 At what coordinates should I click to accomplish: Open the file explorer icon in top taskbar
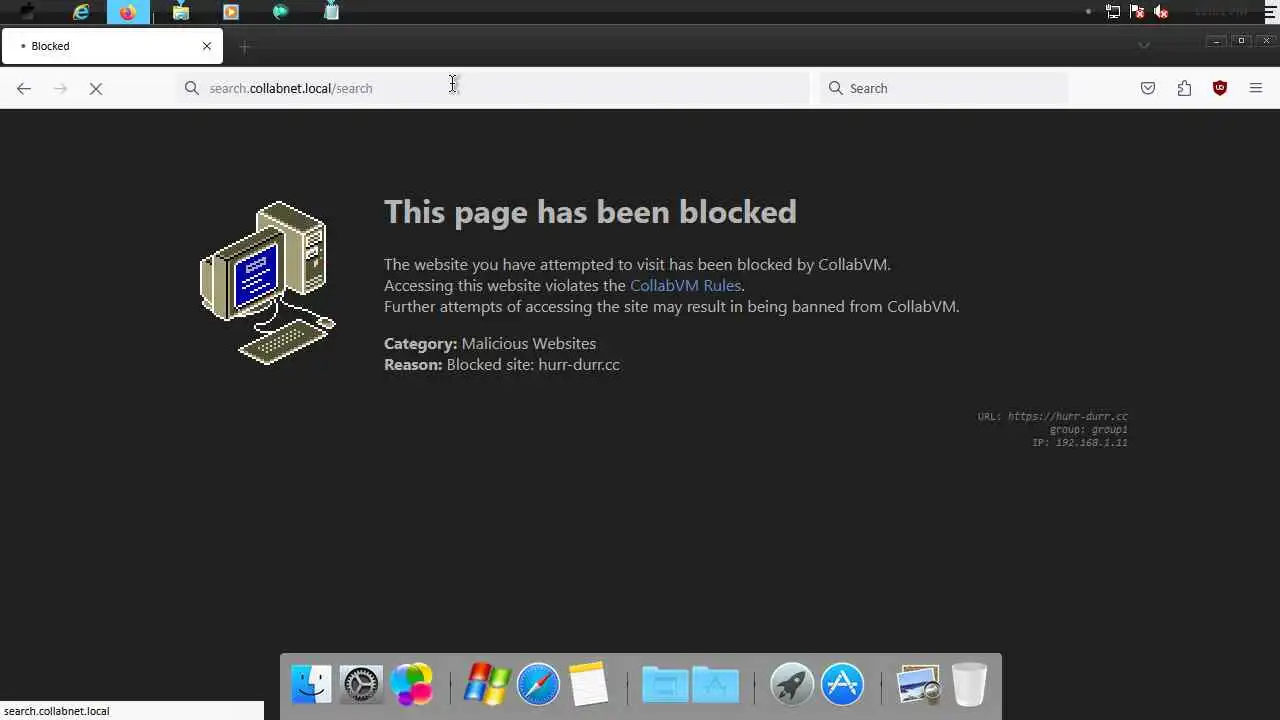(181, 12)
